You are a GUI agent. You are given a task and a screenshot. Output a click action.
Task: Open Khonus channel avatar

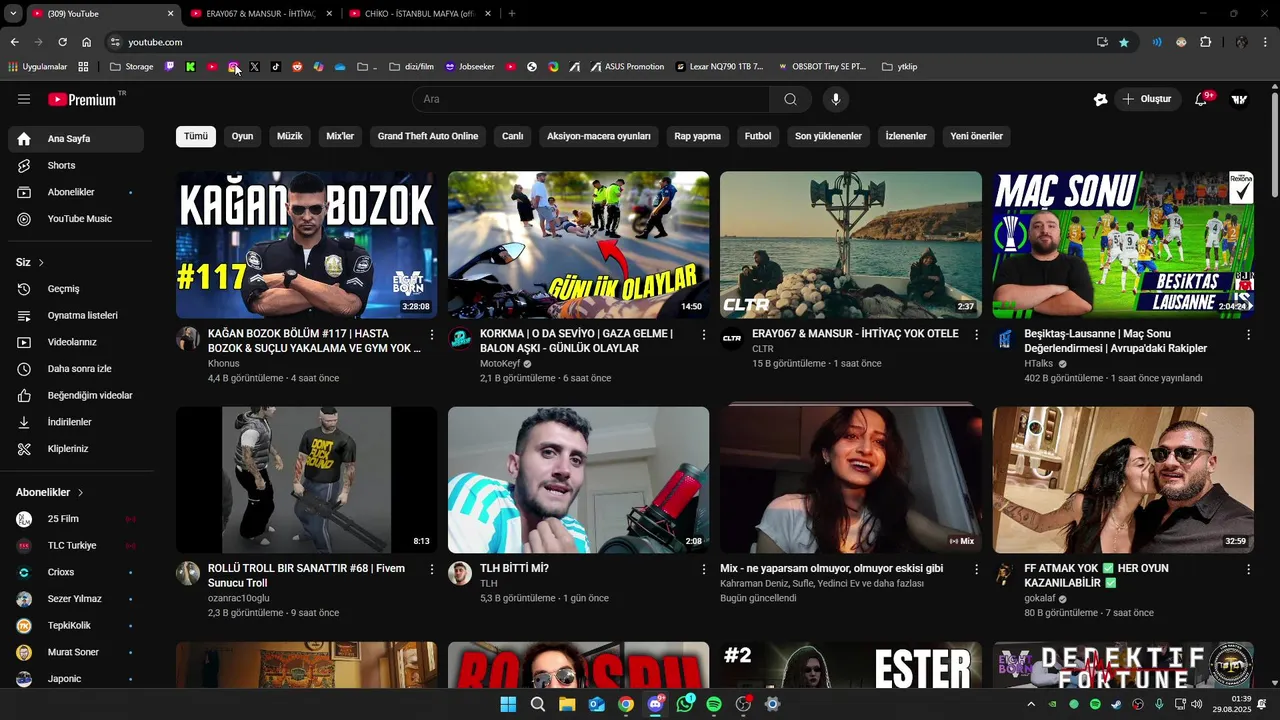[x=188, y=338]
